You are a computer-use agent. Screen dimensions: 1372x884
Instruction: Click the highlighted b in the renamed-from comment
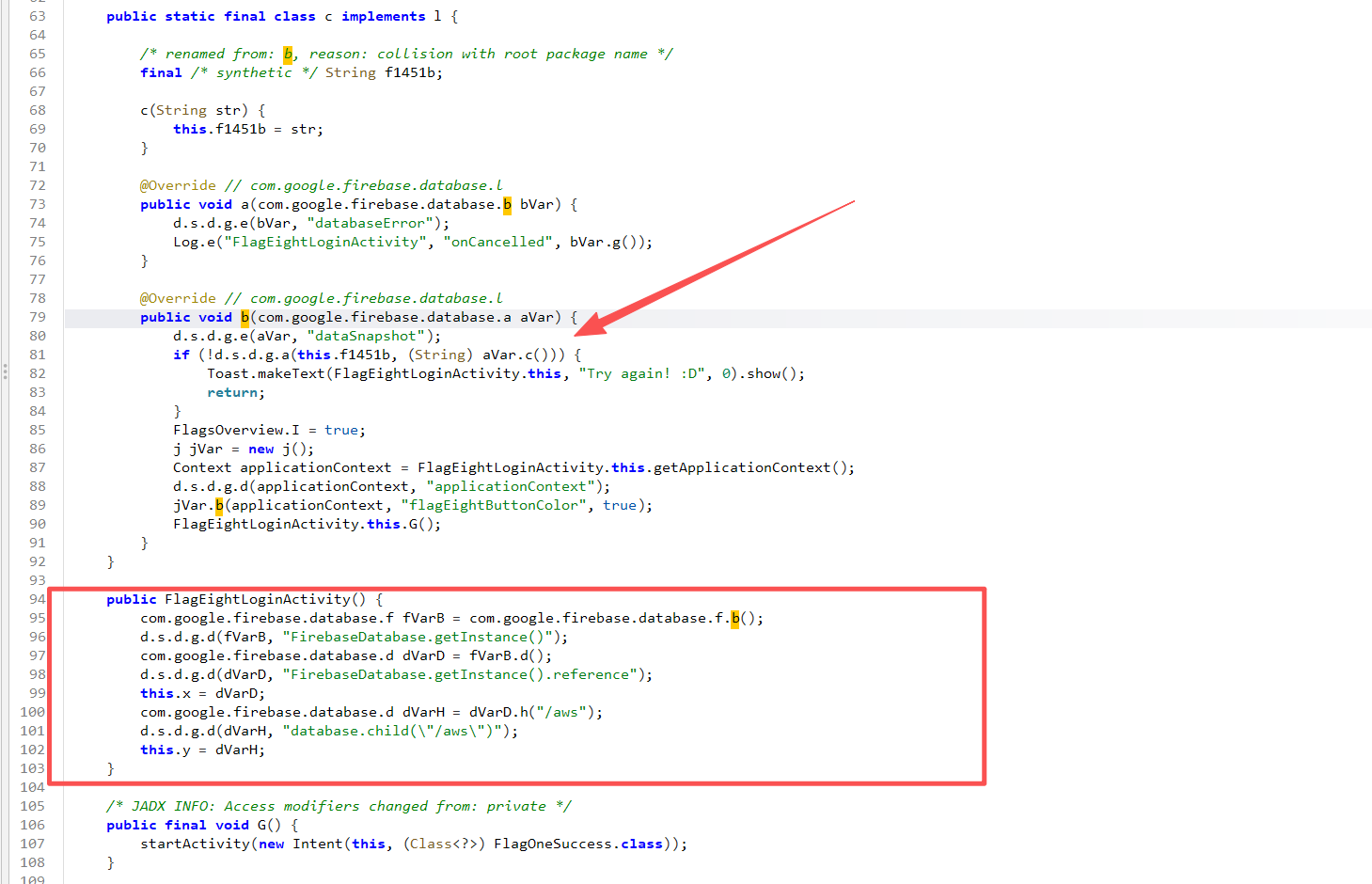click(288, 54)
